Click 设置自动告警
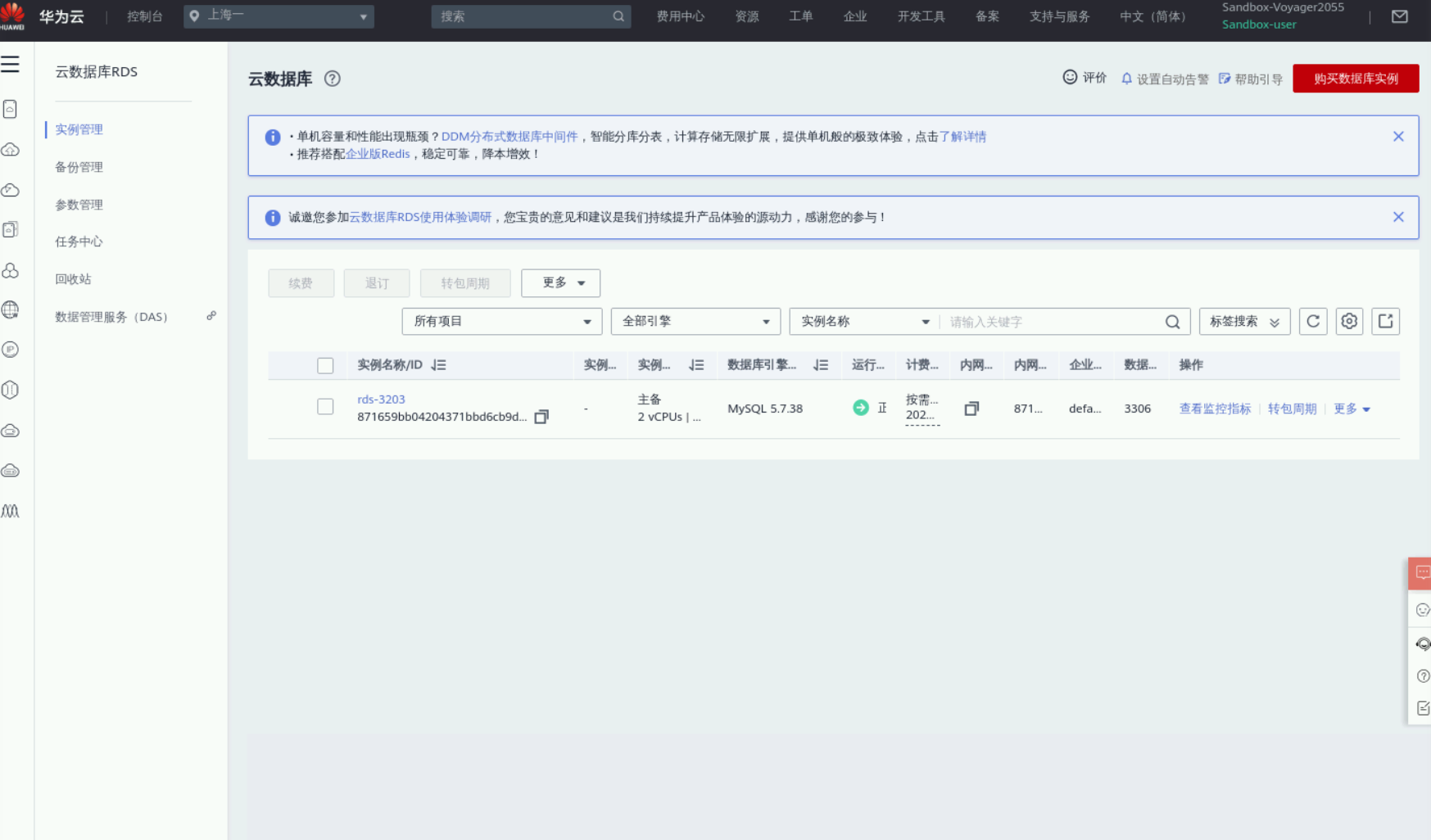 [x=1165, y=79]
